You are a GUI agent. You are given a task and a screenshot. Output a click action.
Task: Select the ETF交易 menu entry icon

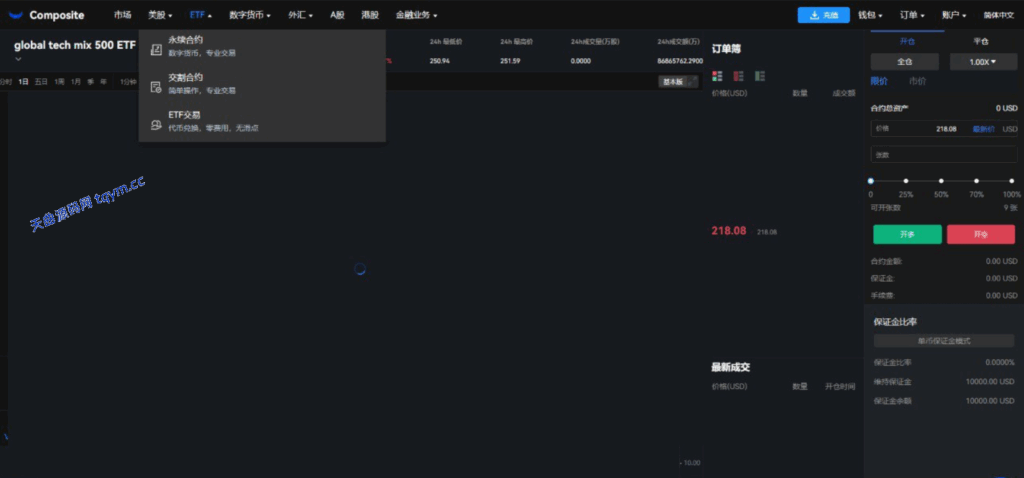pos(155,124)
